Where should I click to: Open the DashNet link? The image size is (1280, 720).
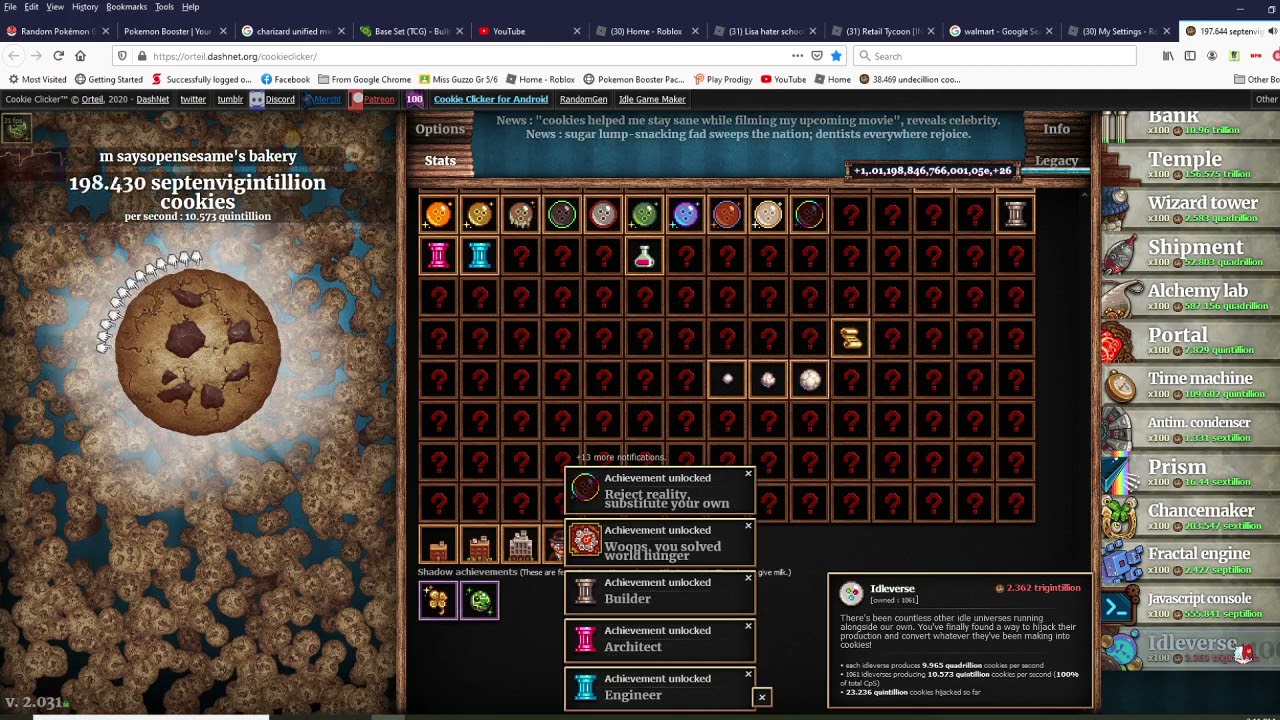(153, 99)
